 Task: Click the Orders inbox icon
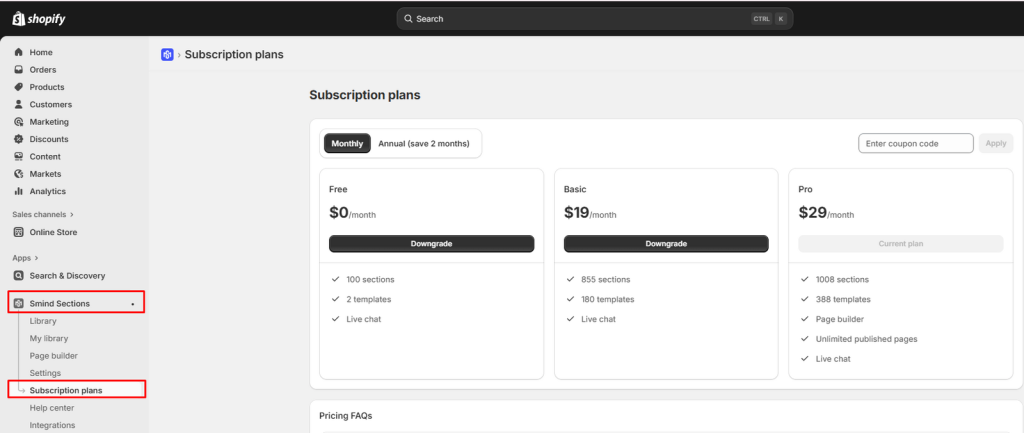click(x=18, y=70)
